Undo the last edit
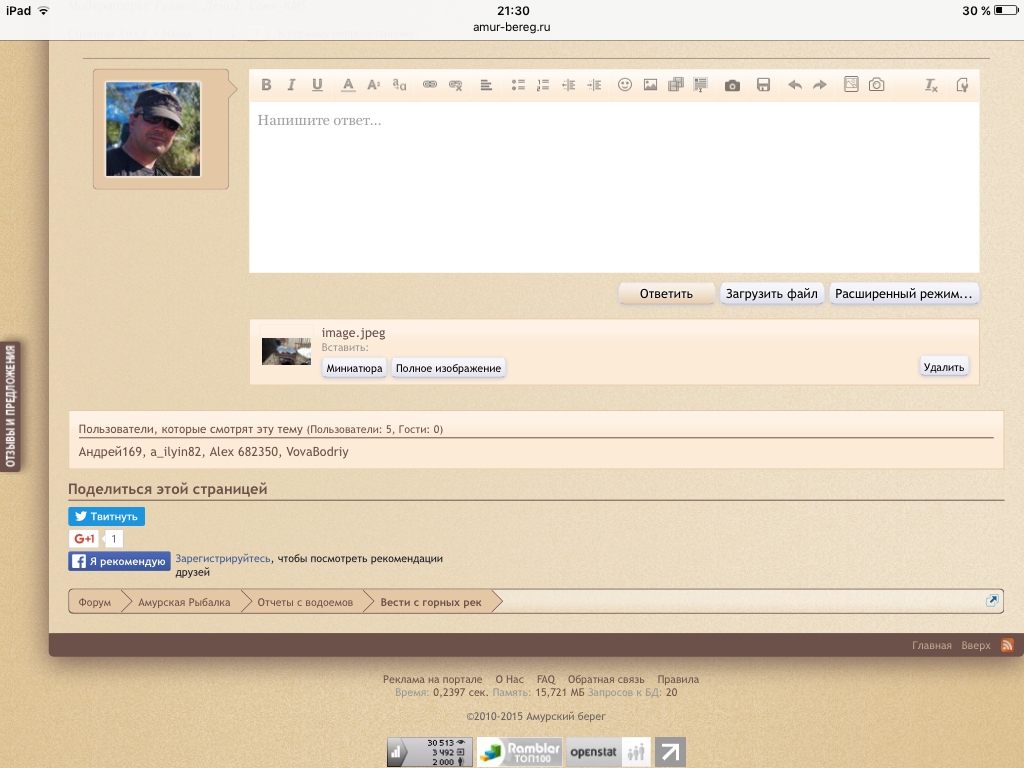This screenshot has width=1024, height=768. click(x=795, y=85)
